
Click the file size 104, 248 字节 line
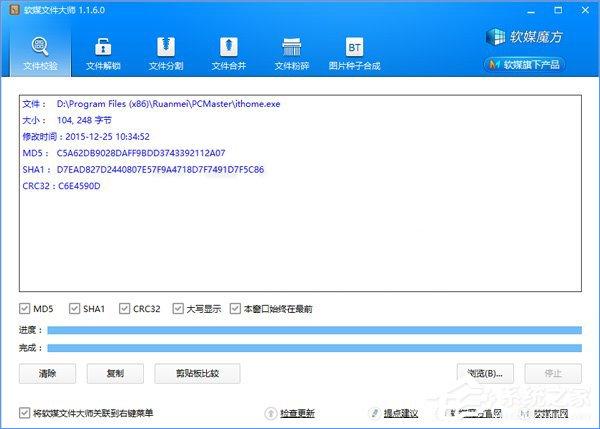[67, 120]
